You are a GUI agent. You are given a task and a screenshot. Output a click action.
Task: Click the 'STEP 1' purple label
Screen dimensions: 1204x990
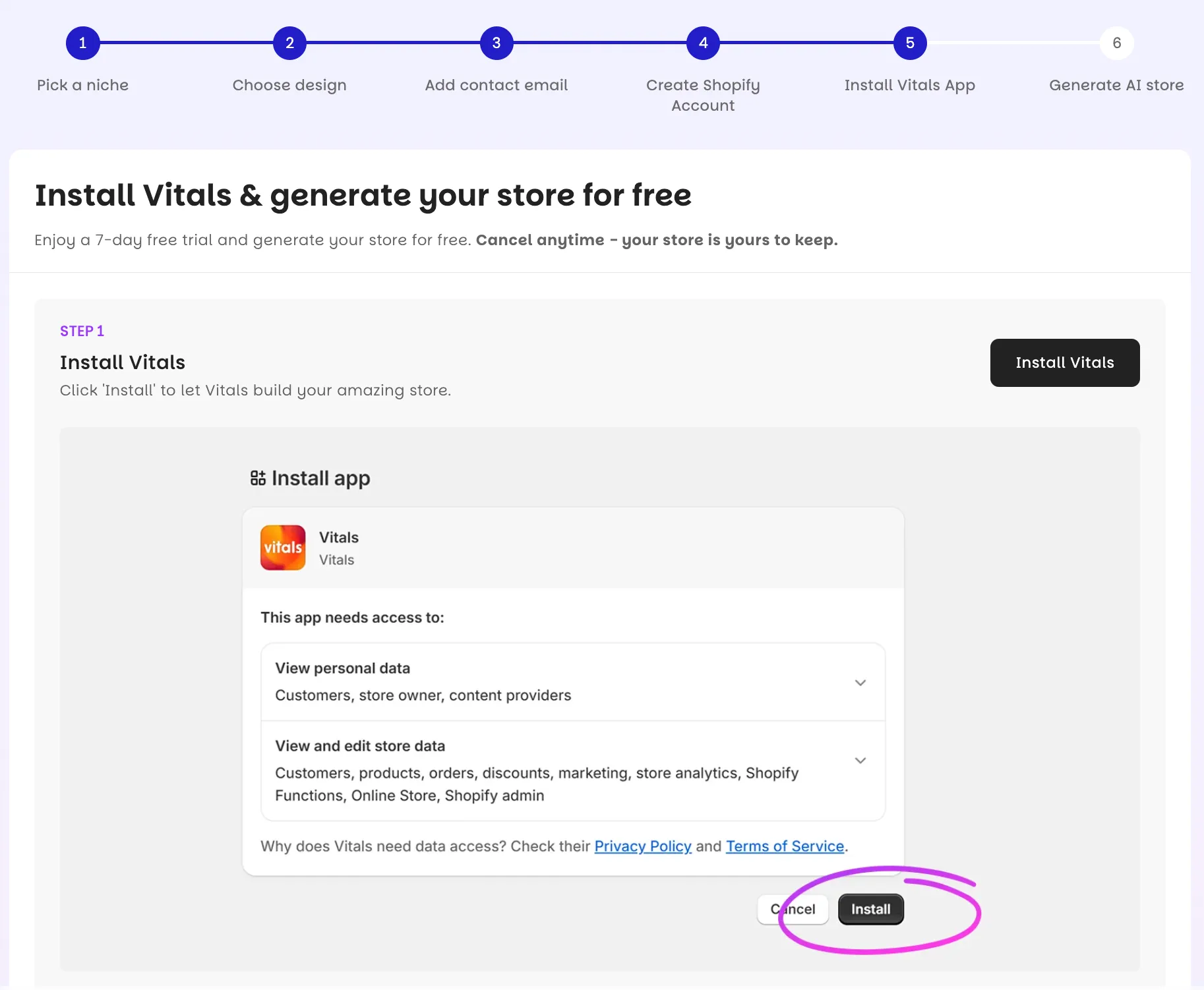pos(82,331)
